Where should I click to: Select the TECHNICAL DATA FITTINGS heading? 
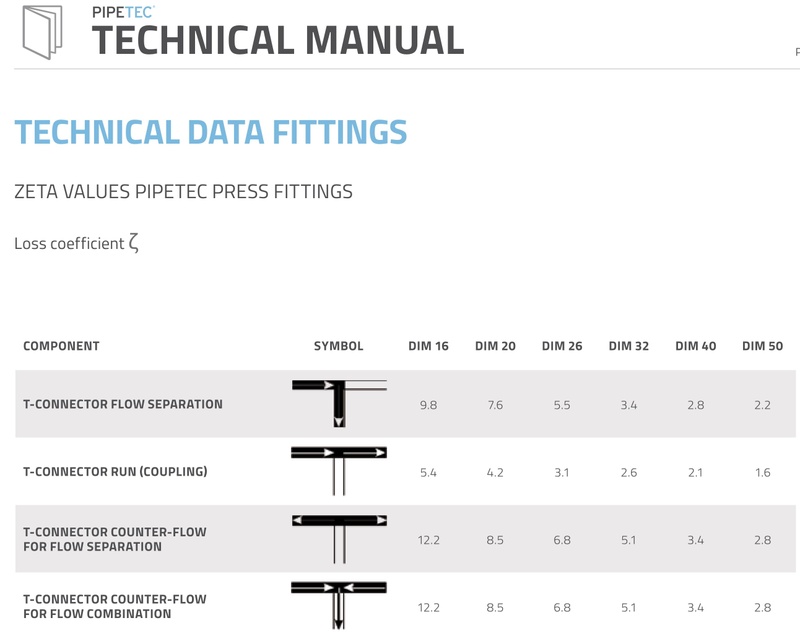pos(211,132)
